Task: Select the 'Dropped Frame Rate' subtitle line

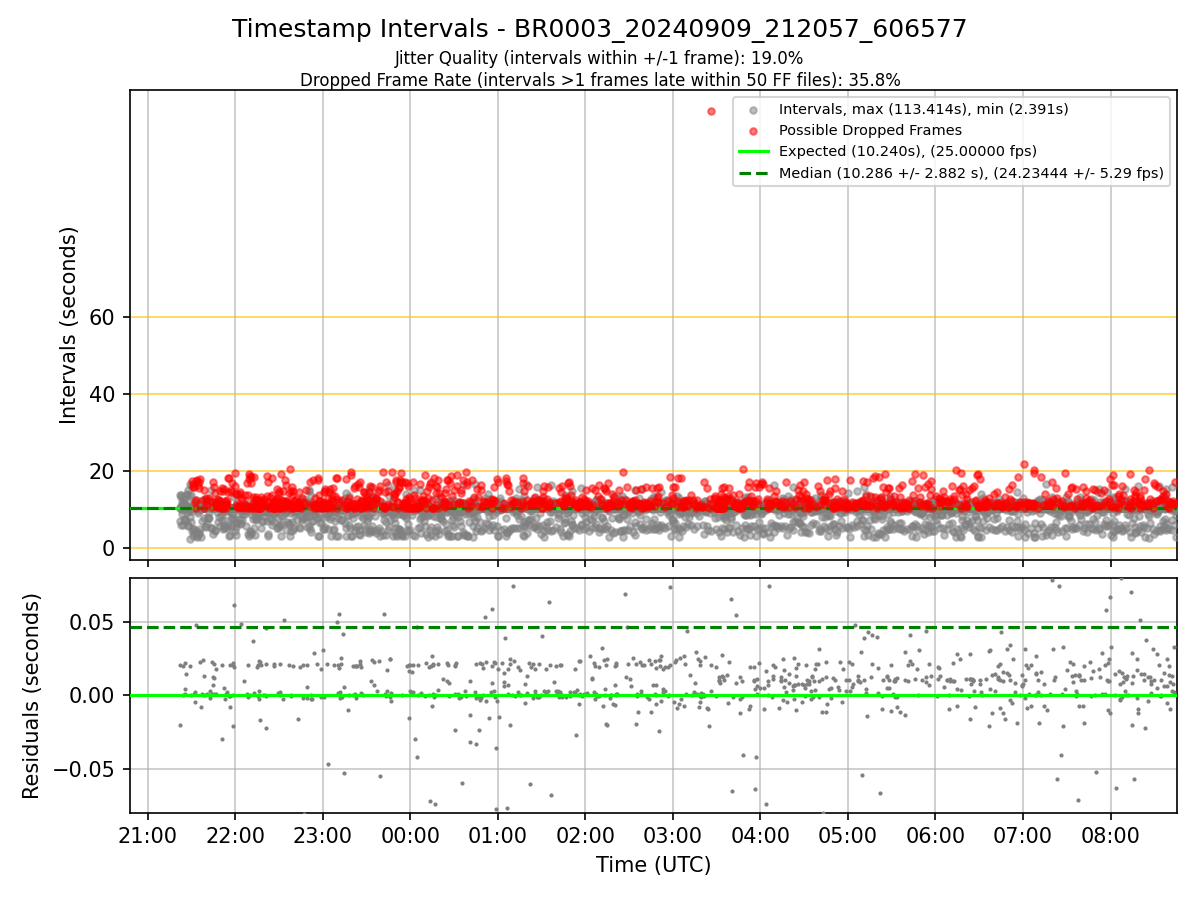Action: (600, 80)
